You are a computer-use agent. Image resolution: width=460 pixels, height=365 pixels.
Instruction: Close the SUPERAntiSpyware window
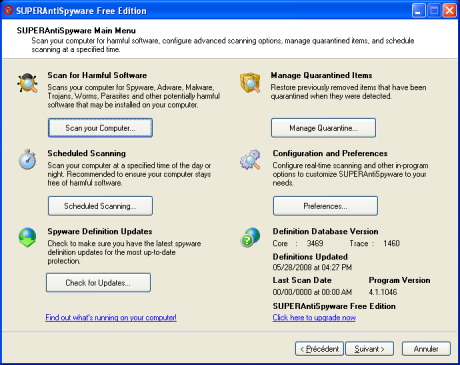pos(450,10)
